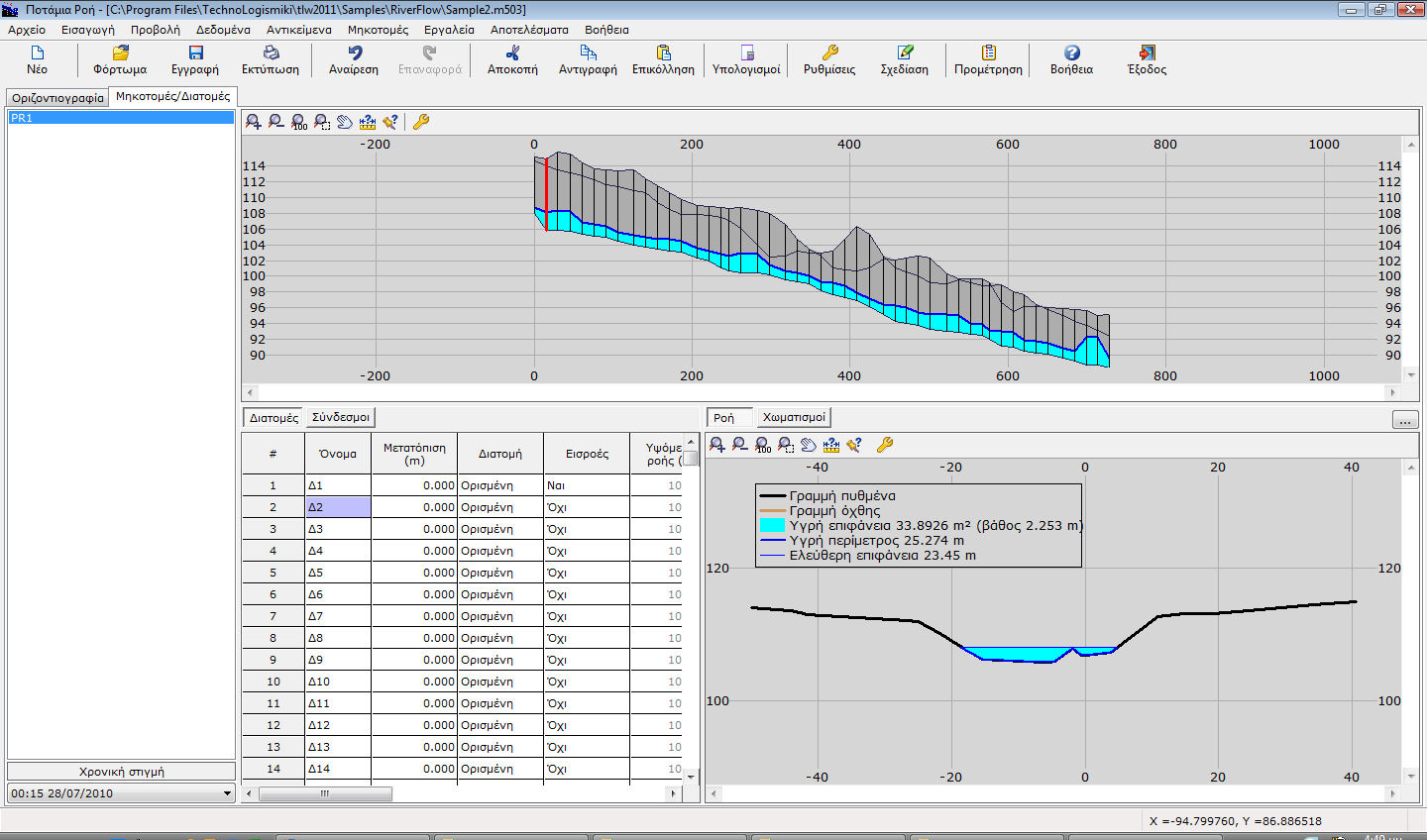Select the Σύνδεσμοι tab above the table

click(340, 418)
